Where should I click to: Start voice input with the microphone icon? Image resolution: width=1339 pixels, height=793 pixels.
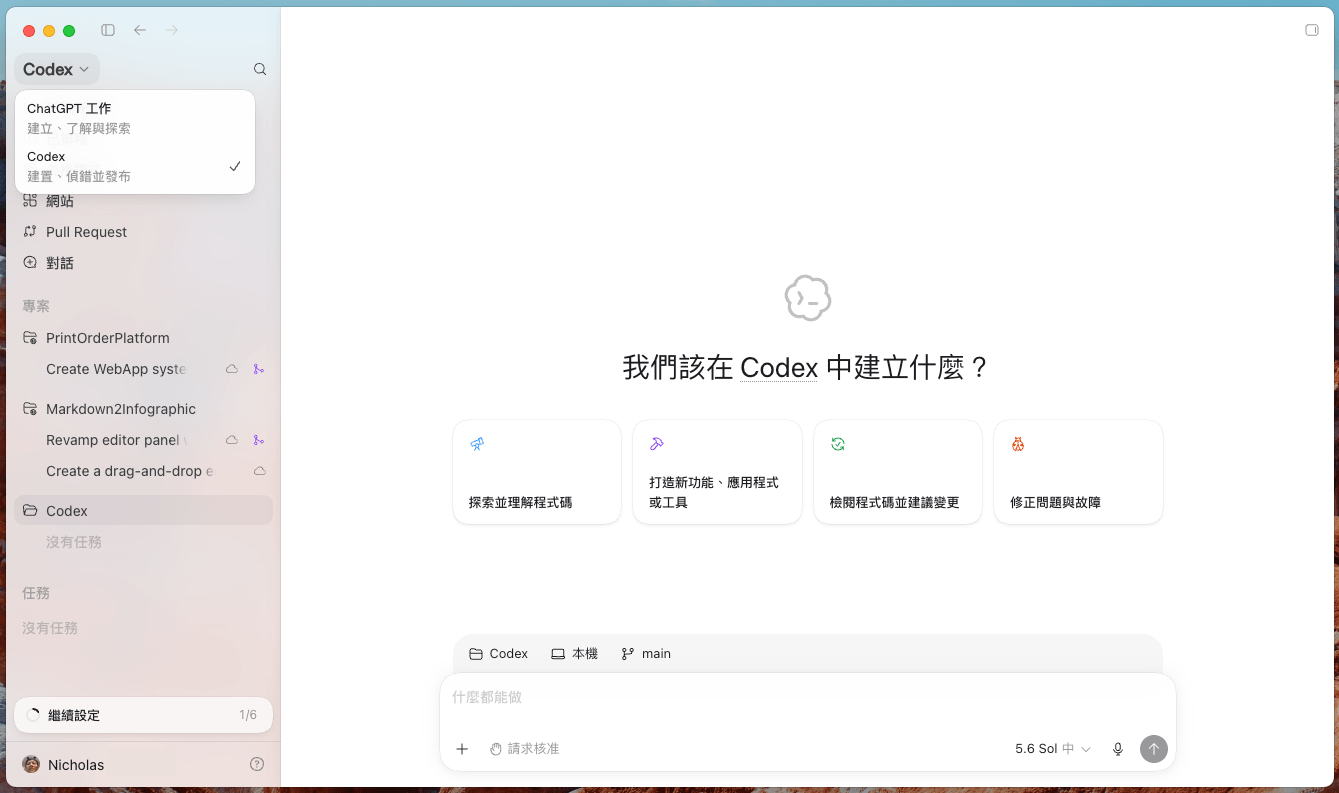click(x=1118, y=749)
